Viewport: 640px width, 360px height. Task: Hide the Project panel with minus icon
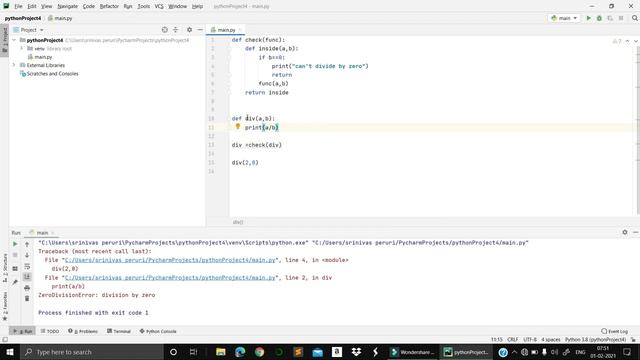coord(200,30)
